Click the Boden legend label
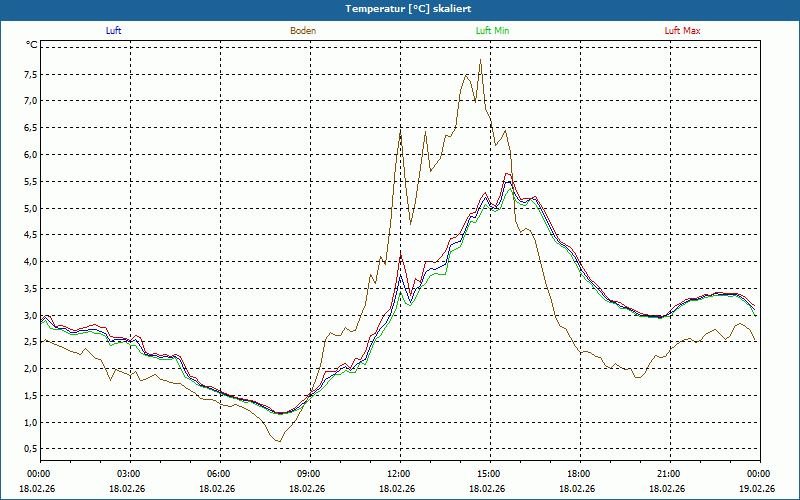 (x=303, y=31)
